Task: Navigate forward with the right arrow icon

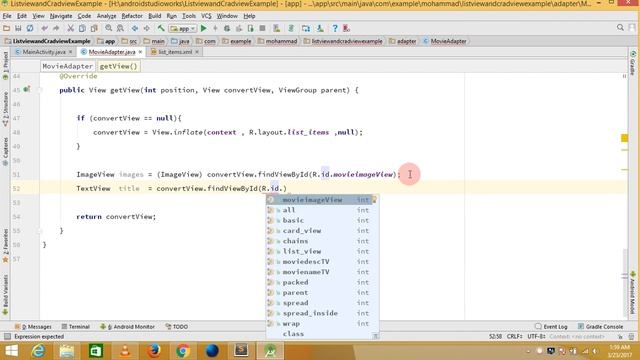Action: coord(147,28)
